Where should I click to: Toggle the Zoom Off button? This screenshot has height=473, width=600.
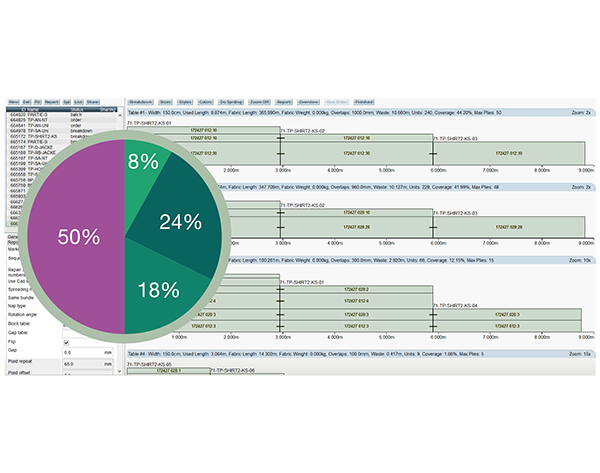[x=260, y=102]
